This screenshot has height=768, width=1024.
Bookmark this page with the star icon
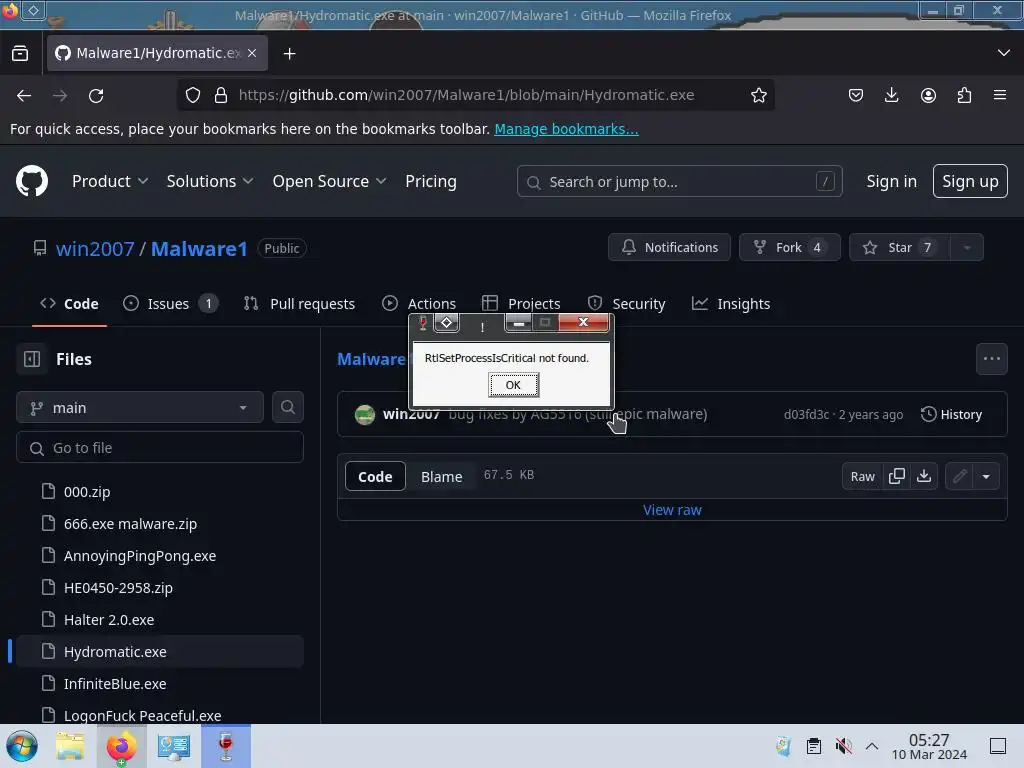(x=758, y=95)
